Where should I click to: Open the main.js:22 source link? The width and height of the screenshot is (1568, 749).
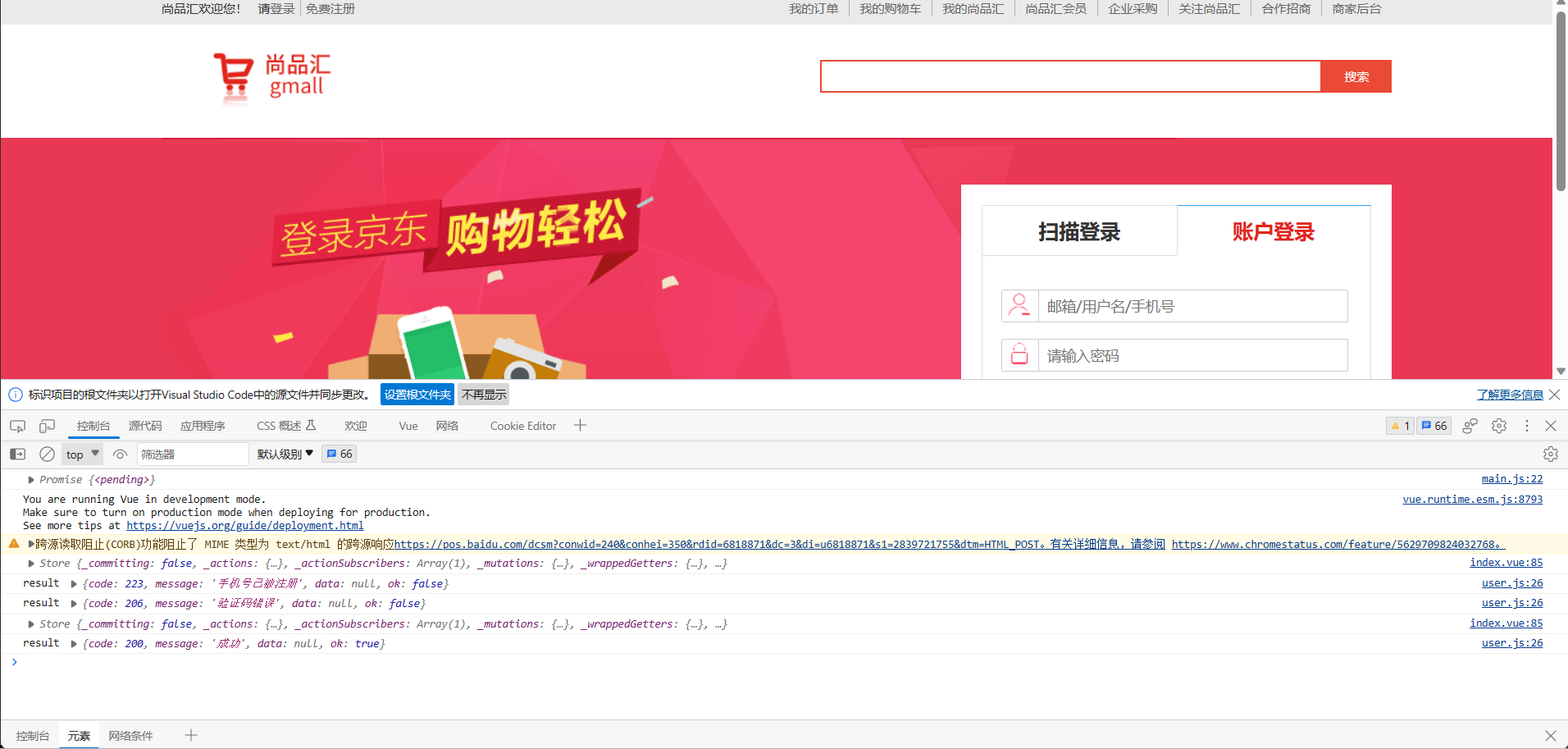(x=1512, y=479)
